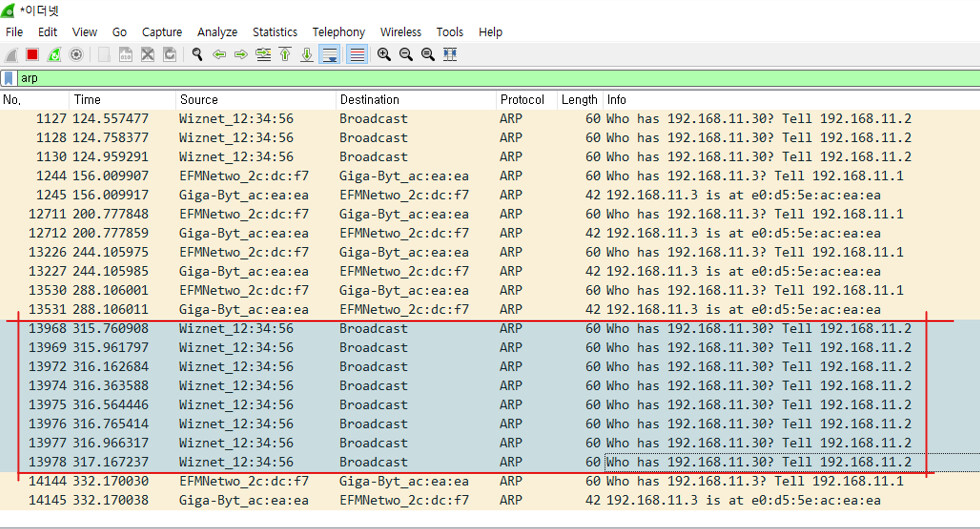Open Find a packet magnifier
This screenshot has width=980, height=529.
(x=198, y=55)
